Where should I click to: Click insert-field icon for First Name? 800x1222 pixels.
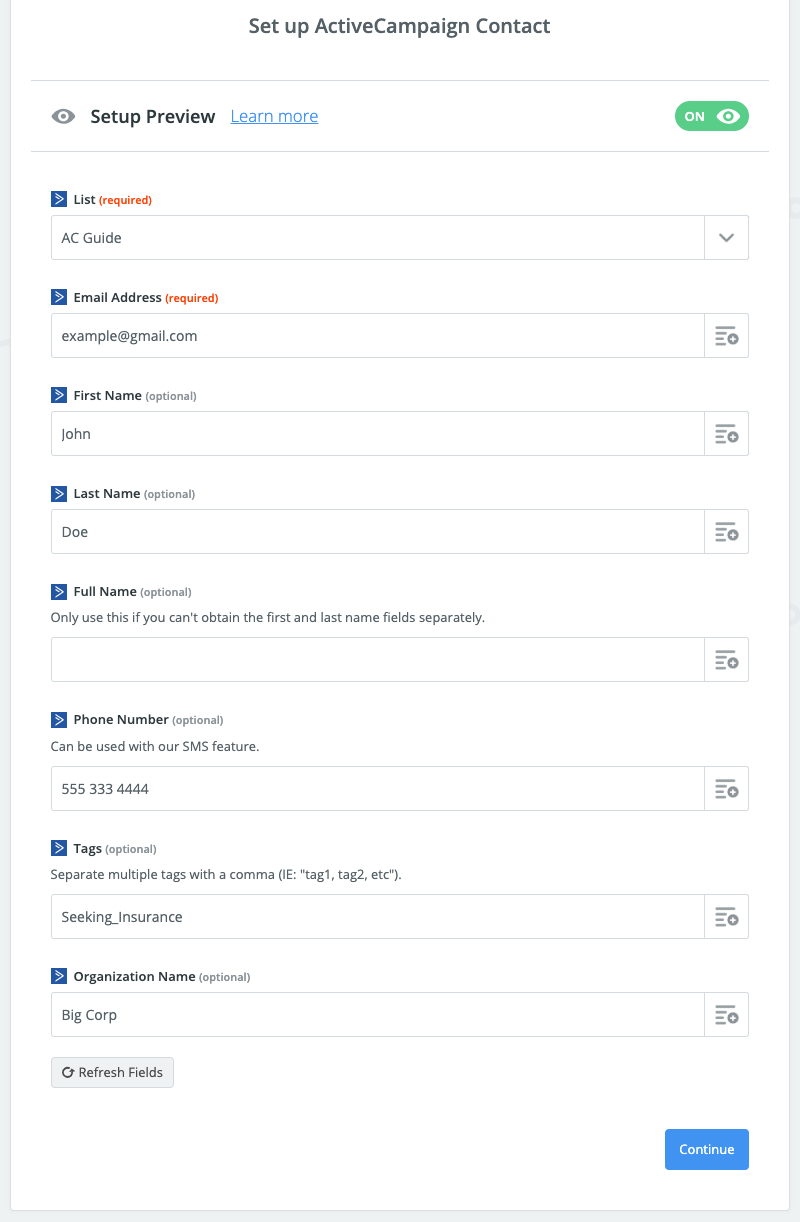(726, 434)
